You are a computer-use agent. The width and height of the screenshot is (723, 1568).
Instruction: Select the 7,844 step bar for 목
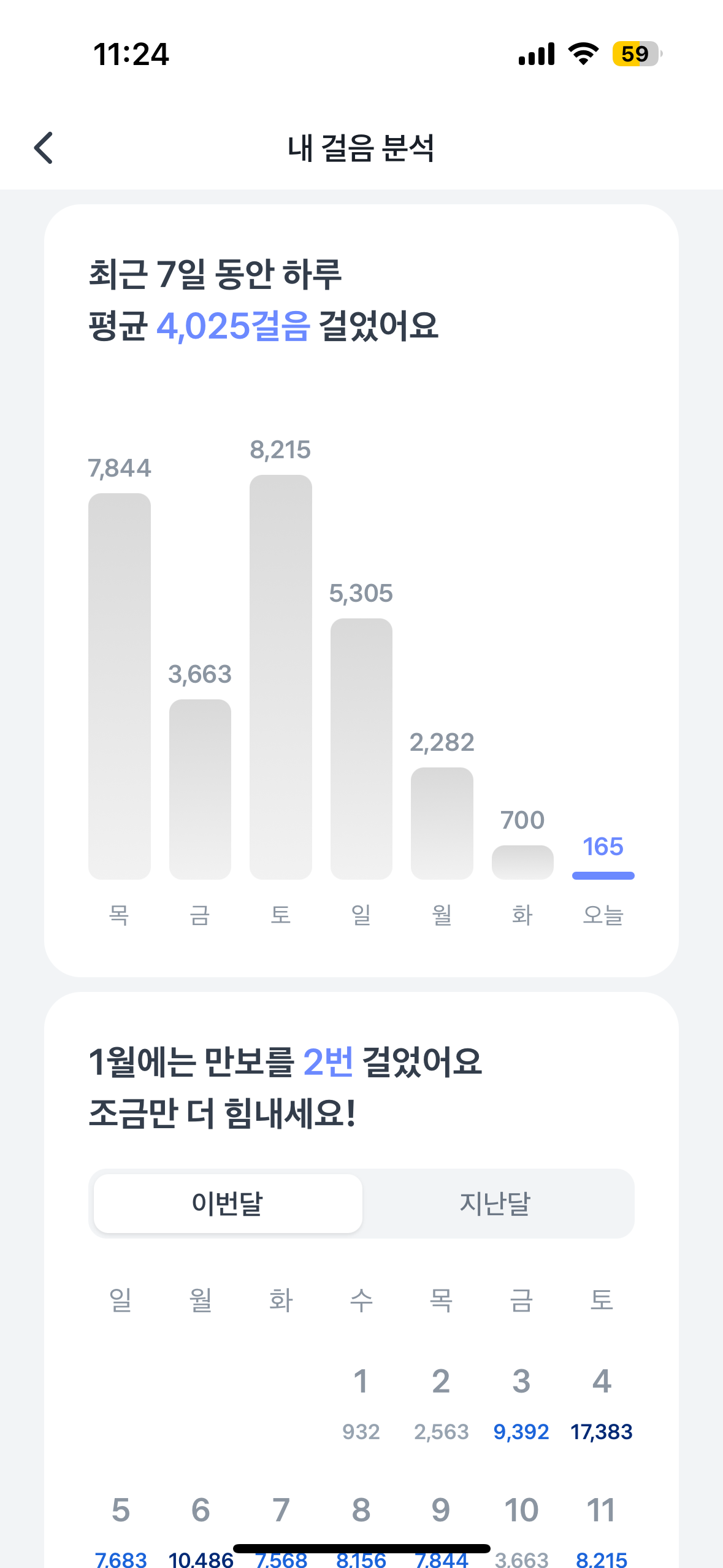[120, 686]
